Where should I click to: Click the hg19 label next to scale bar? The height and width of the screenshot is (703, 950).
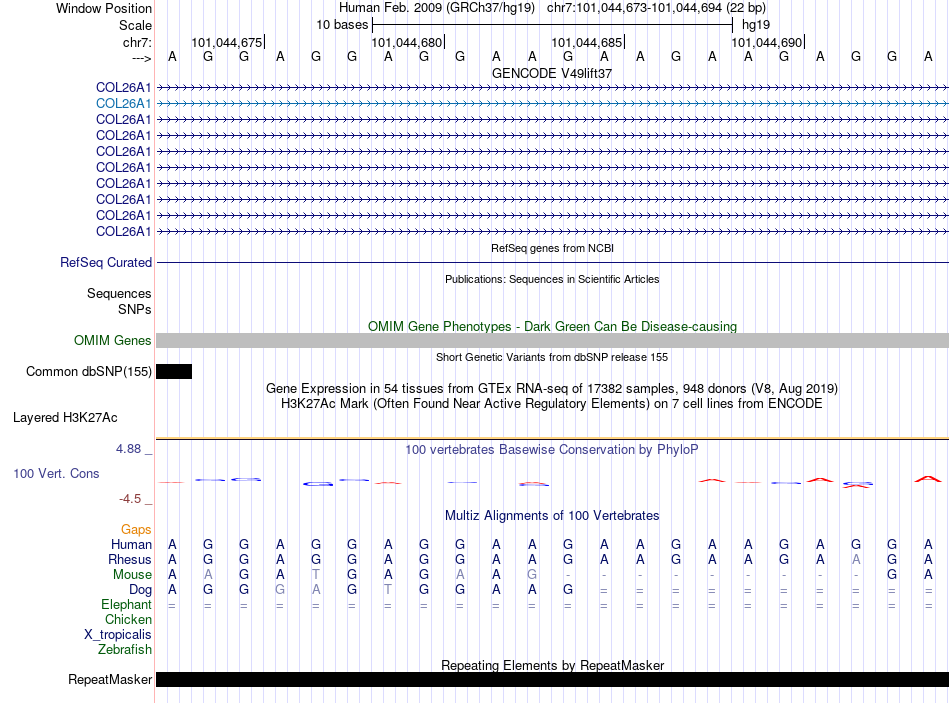pos(756,25)
